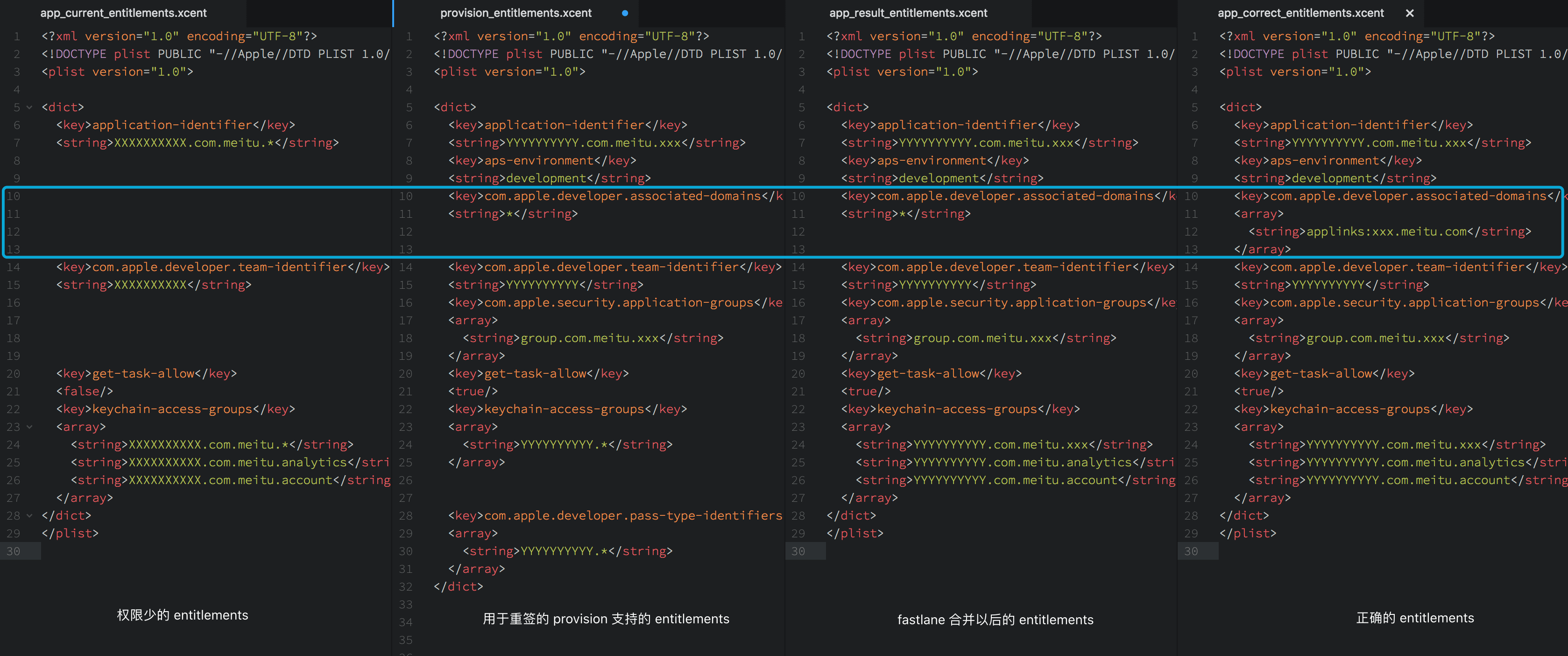
Task: Click line number 35 in provision pane gutter
Action: click(x=405, y=640)
